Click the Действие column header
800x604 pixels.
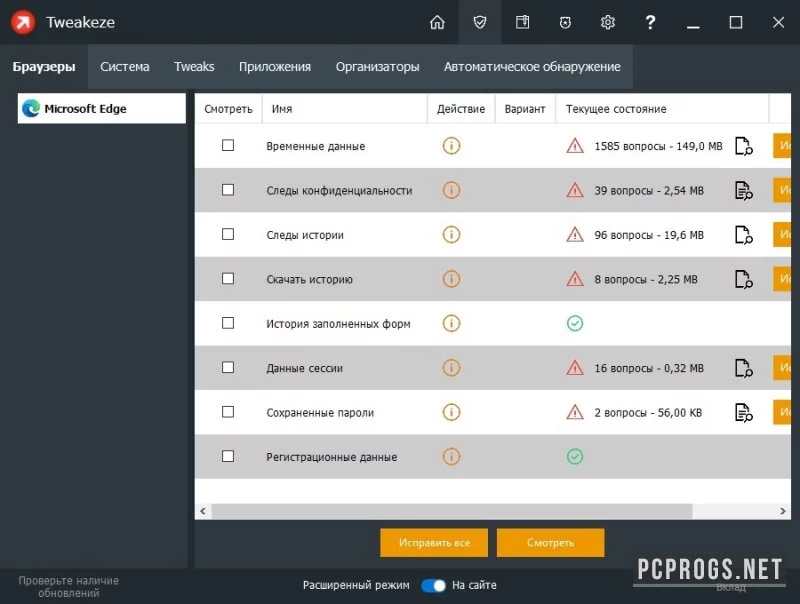tap(461, 109)
